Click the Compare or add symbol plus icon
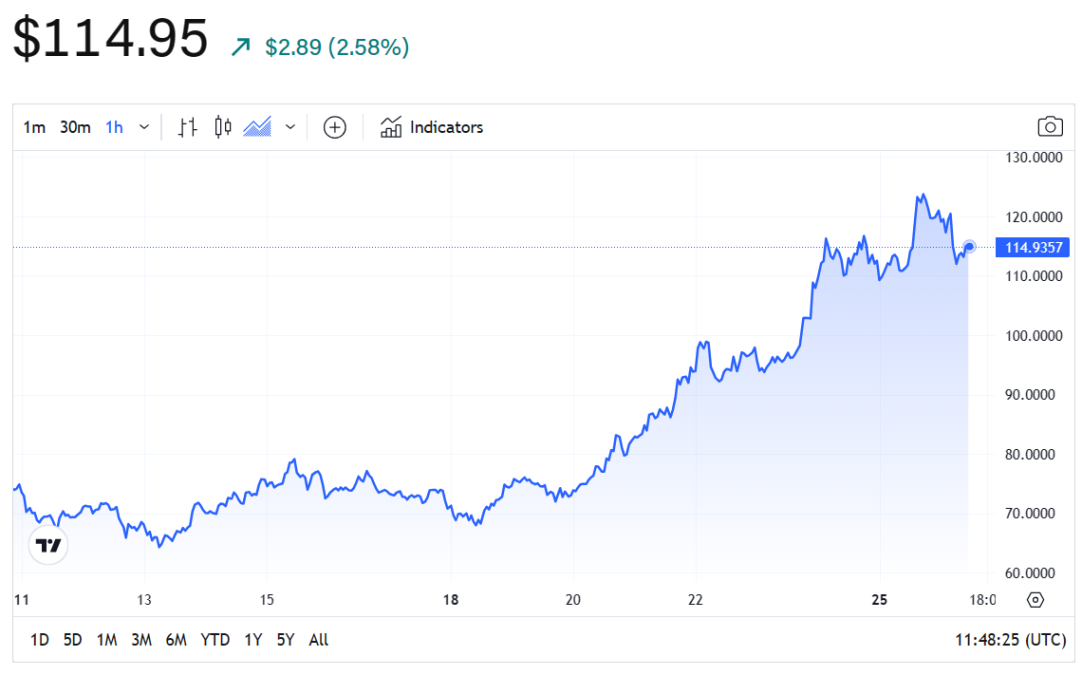The width and height of the screenshot is (1082, 675). click(x=335, y=127)
